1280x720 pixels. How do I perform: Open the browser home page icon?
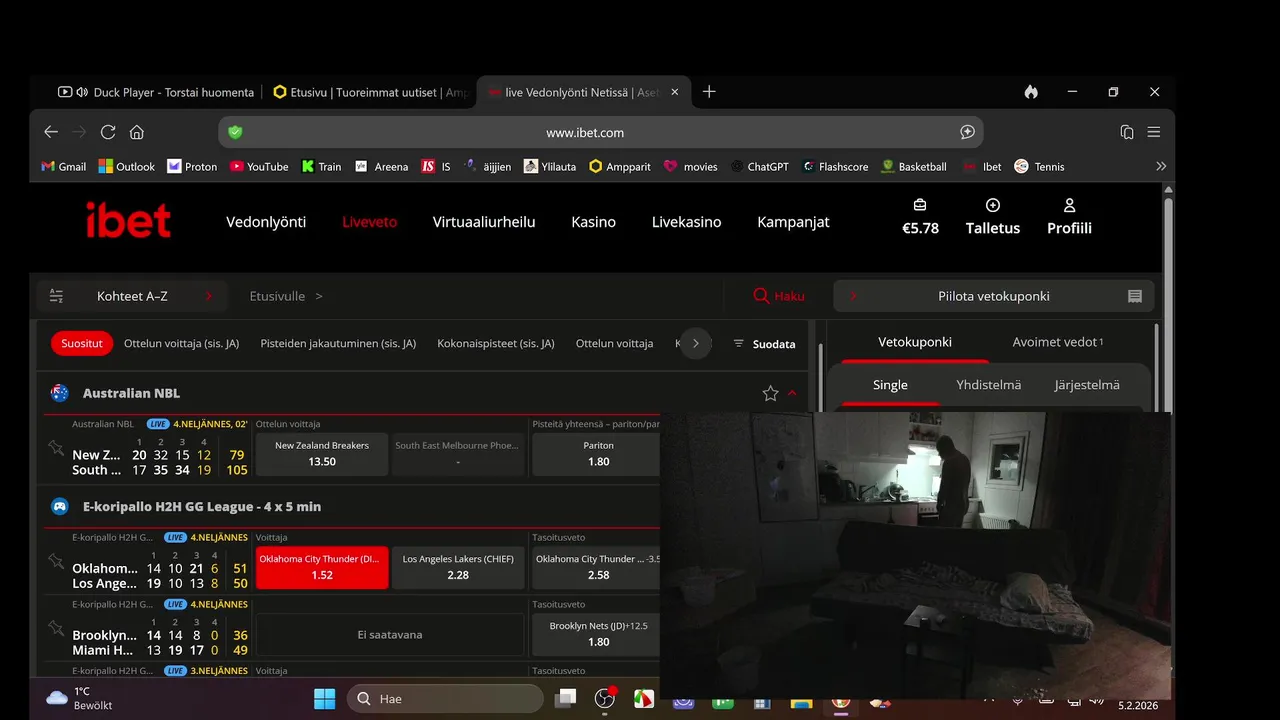click(137, 132)
